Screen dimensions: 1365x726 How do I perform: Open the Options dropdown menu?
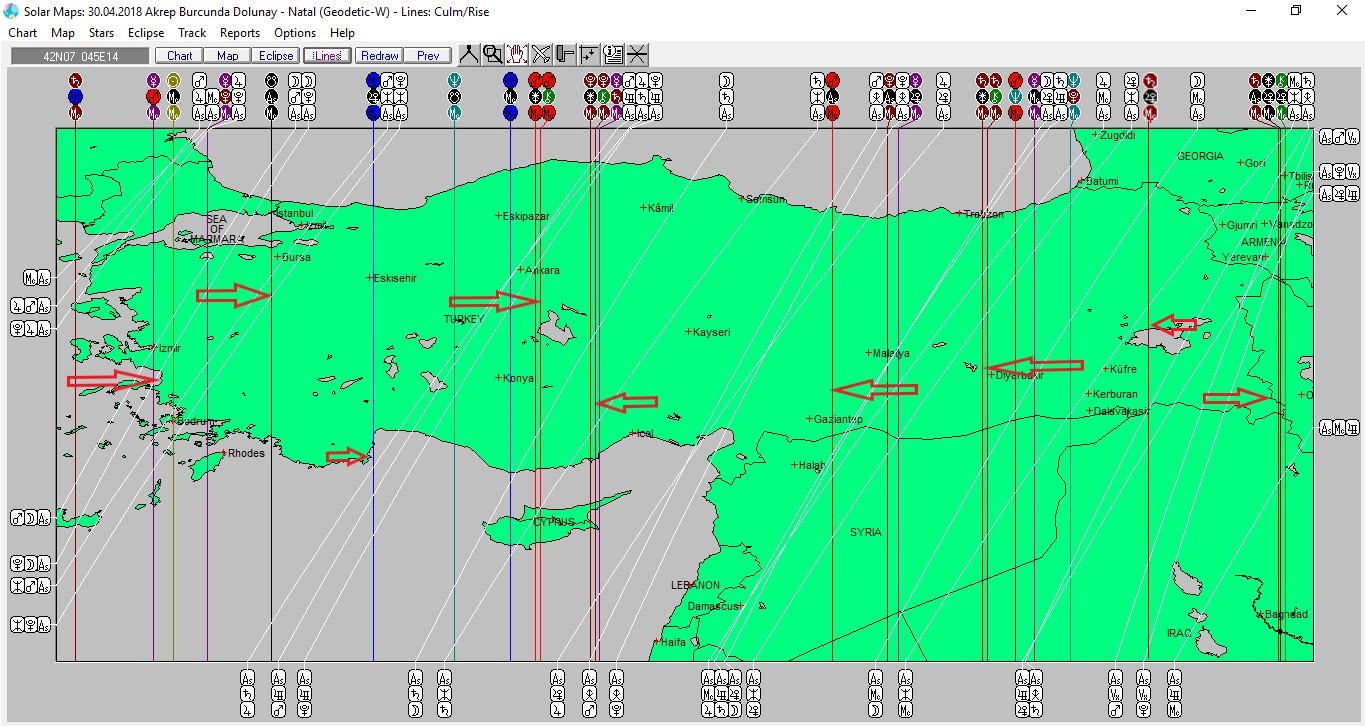[295, 33]
